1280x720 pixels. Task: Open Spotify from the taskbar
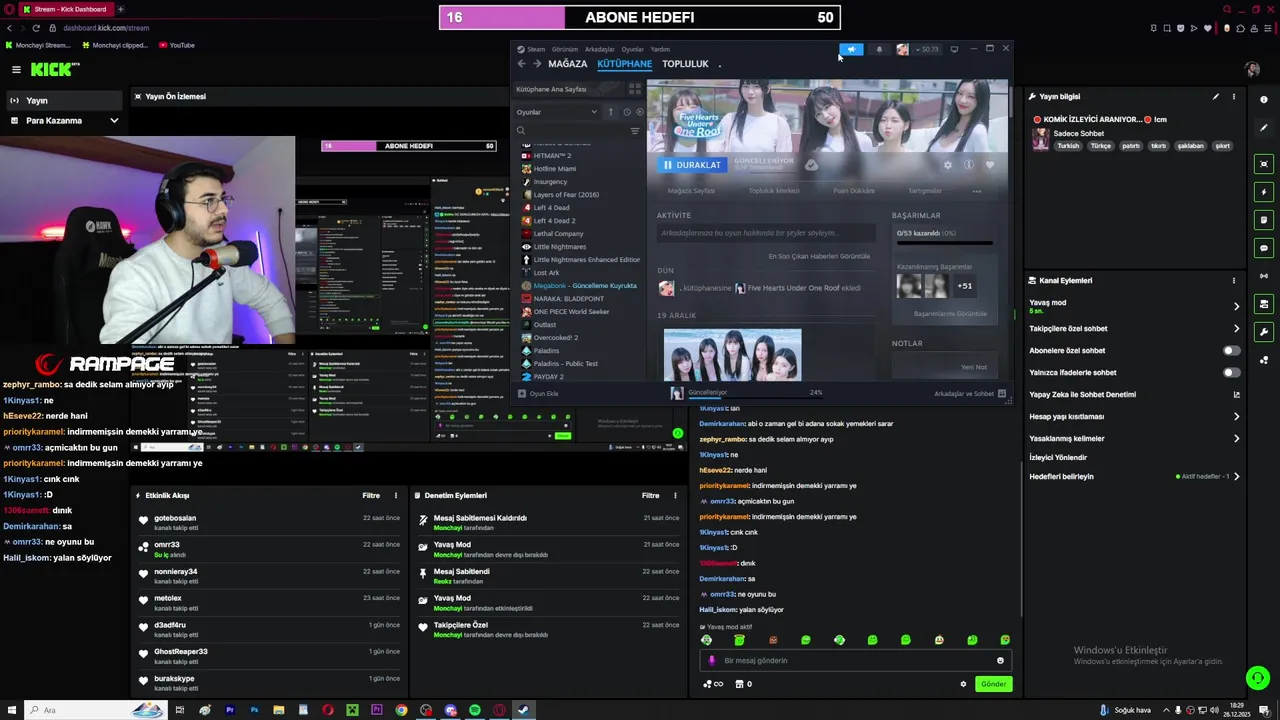click(x=474, y=710)
